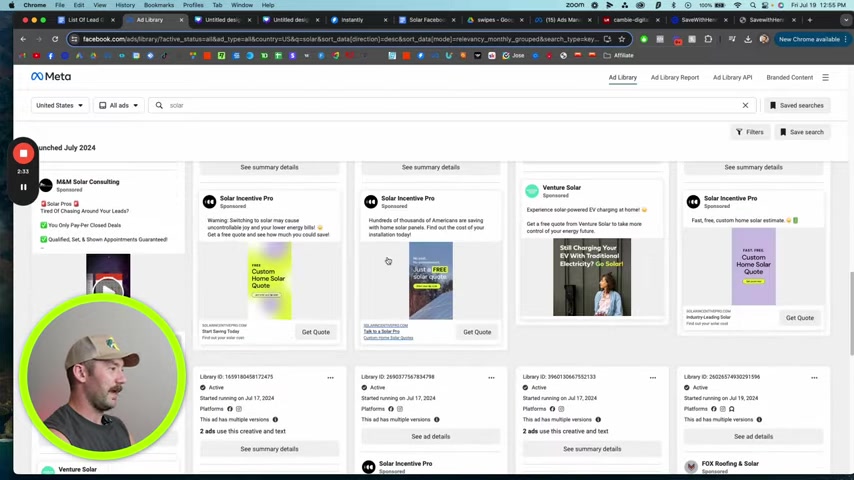The width and height of the screenshot is (854, 480).
Task: Click Audience Network platform icon on Jul 19 ad
Action: [731, 409]
